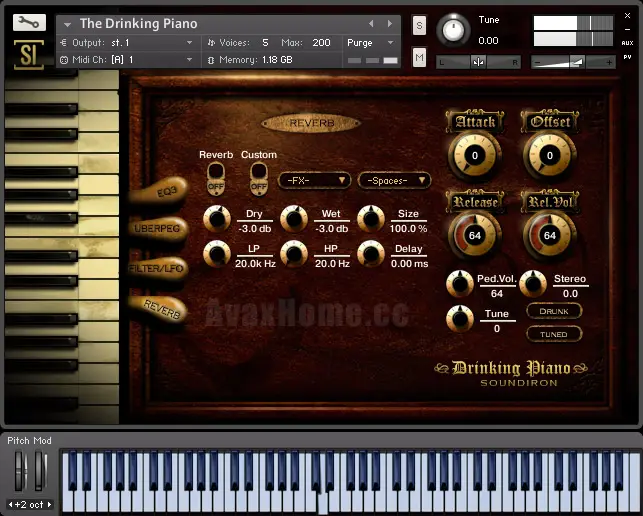Click the Midi Ch icon
The image size is (643, 516).
point(64,60)
